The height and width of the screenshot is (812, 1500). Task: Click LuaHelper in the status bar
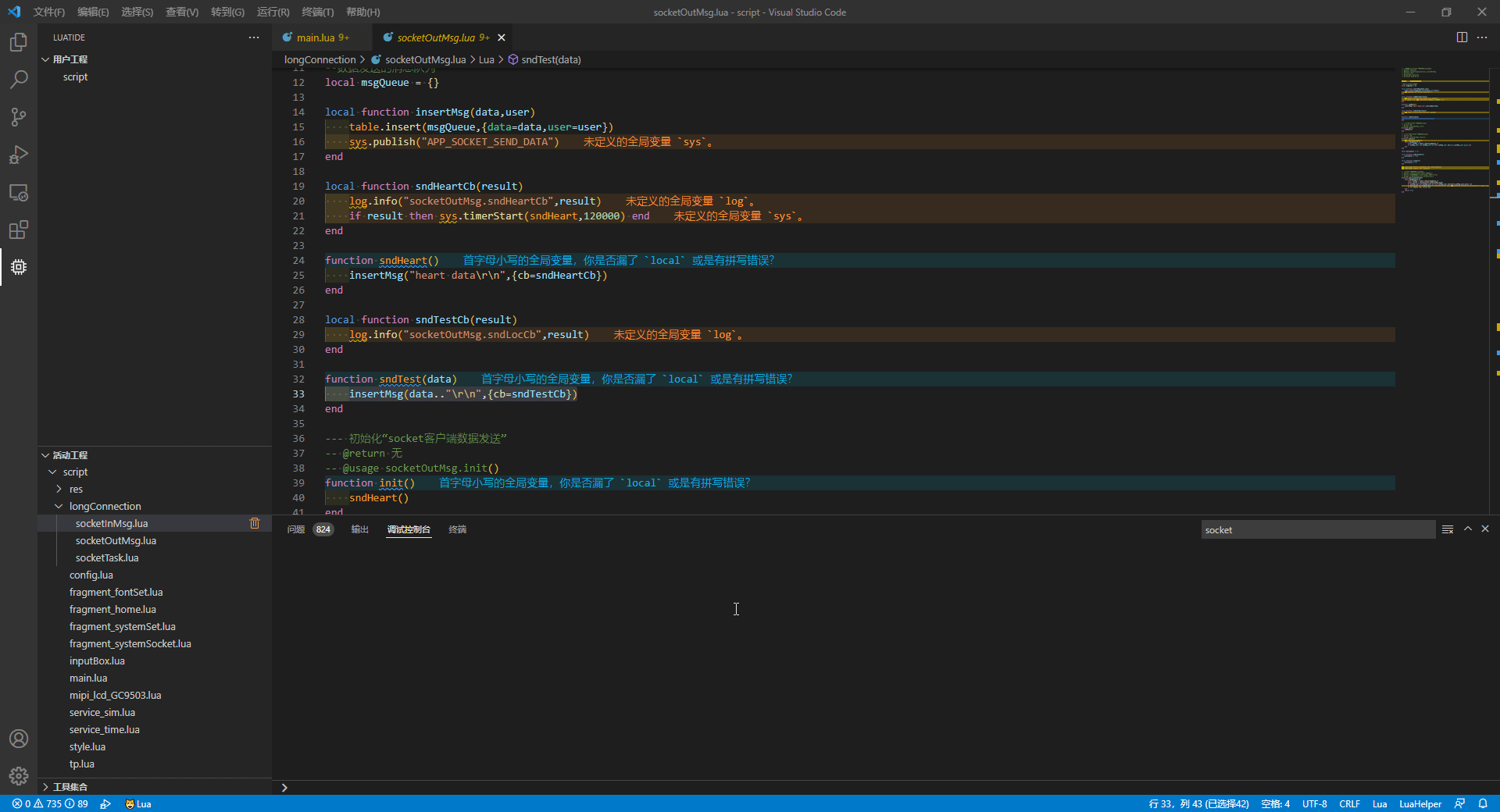(1420, 803)
